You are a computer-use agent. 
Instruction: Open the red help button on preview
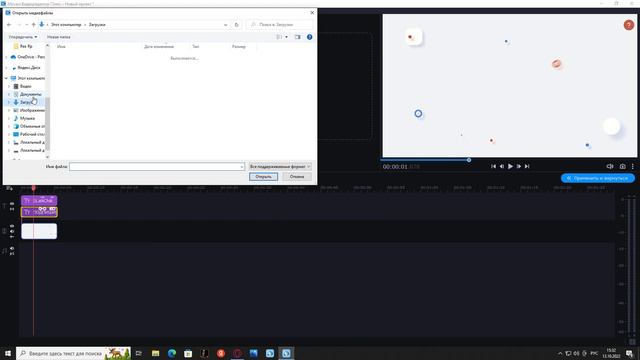(629, 25)
